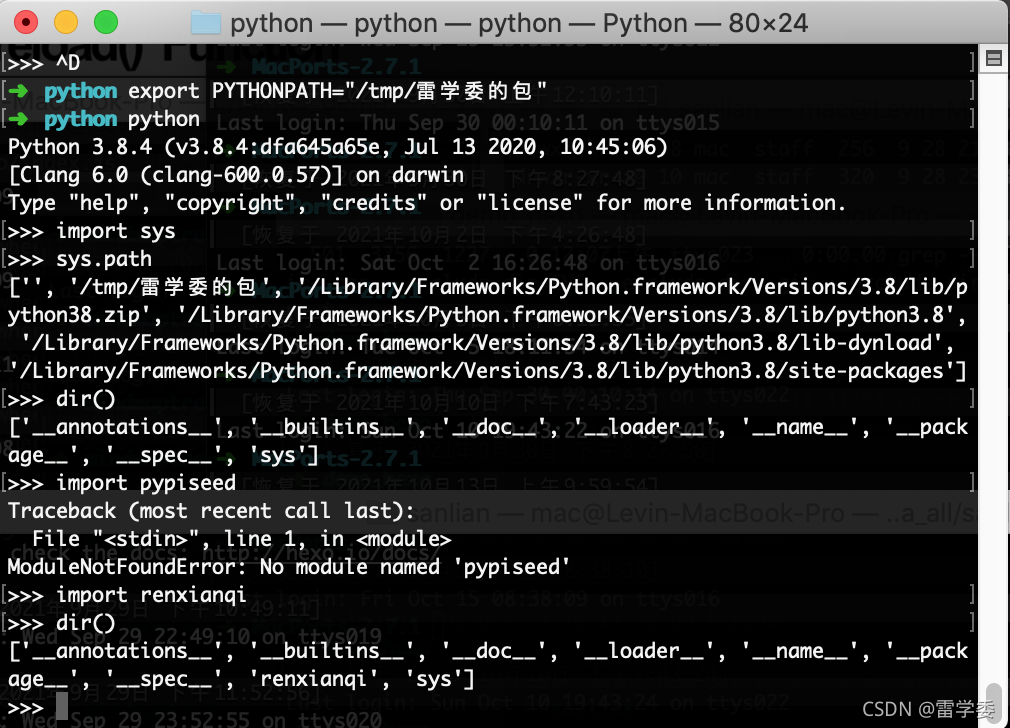The height and width of the screenshot is (728, 1010).
Task: Click the first 'dir()' command
Action: (86, 399)
